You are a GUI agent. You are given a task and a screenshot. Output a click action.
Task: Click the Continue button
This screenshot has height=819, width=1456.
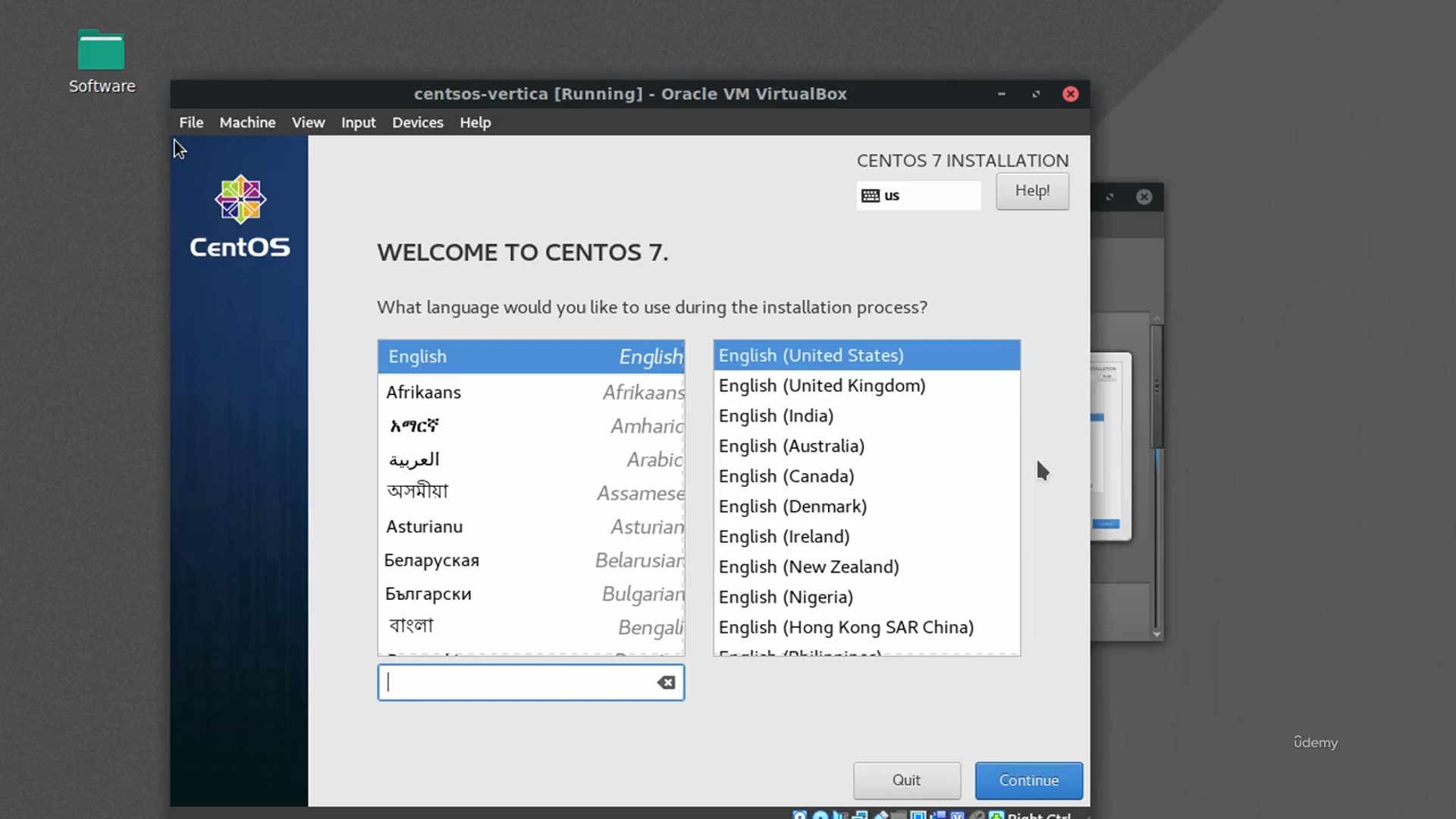pos(1028,780)
